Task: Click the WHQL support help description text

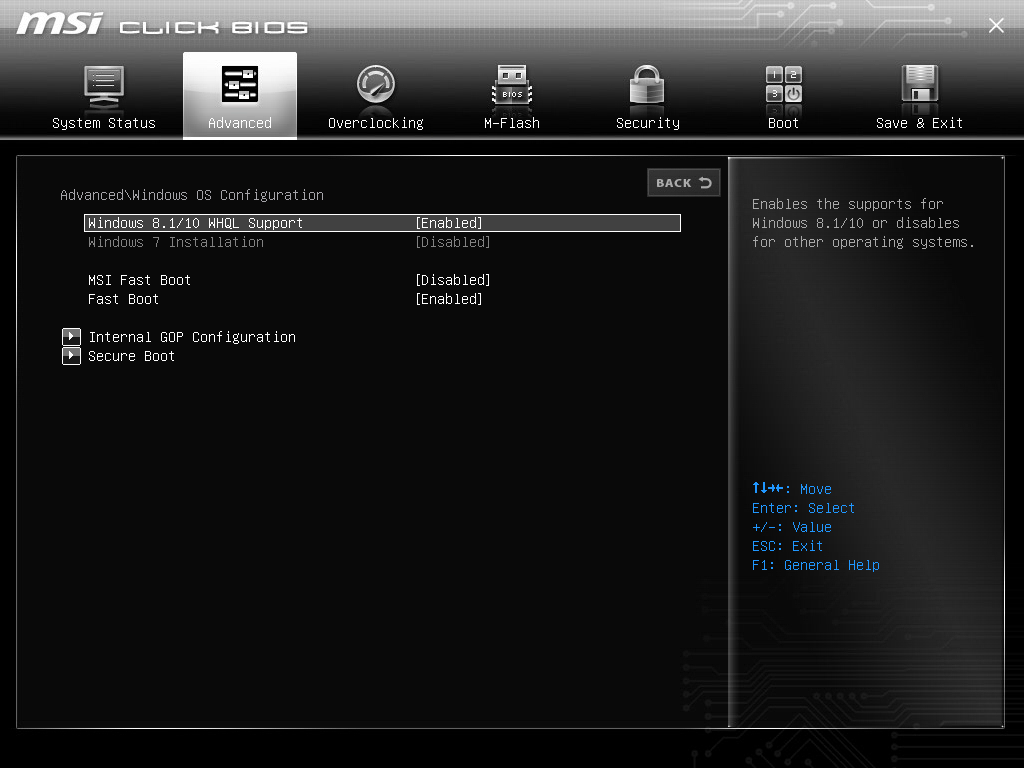Action: coord(863,223)
